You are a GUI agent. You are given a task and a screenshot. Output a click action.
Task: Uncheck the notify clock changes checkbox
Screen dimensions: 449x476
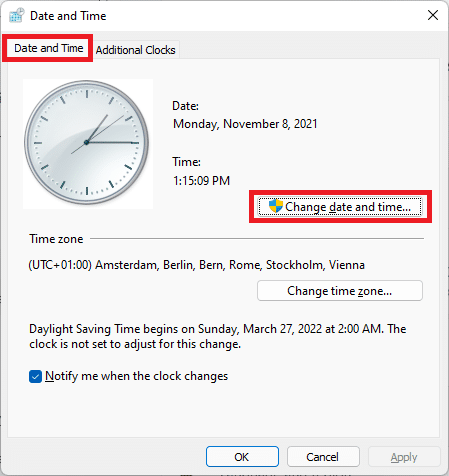tap(35, 376)
